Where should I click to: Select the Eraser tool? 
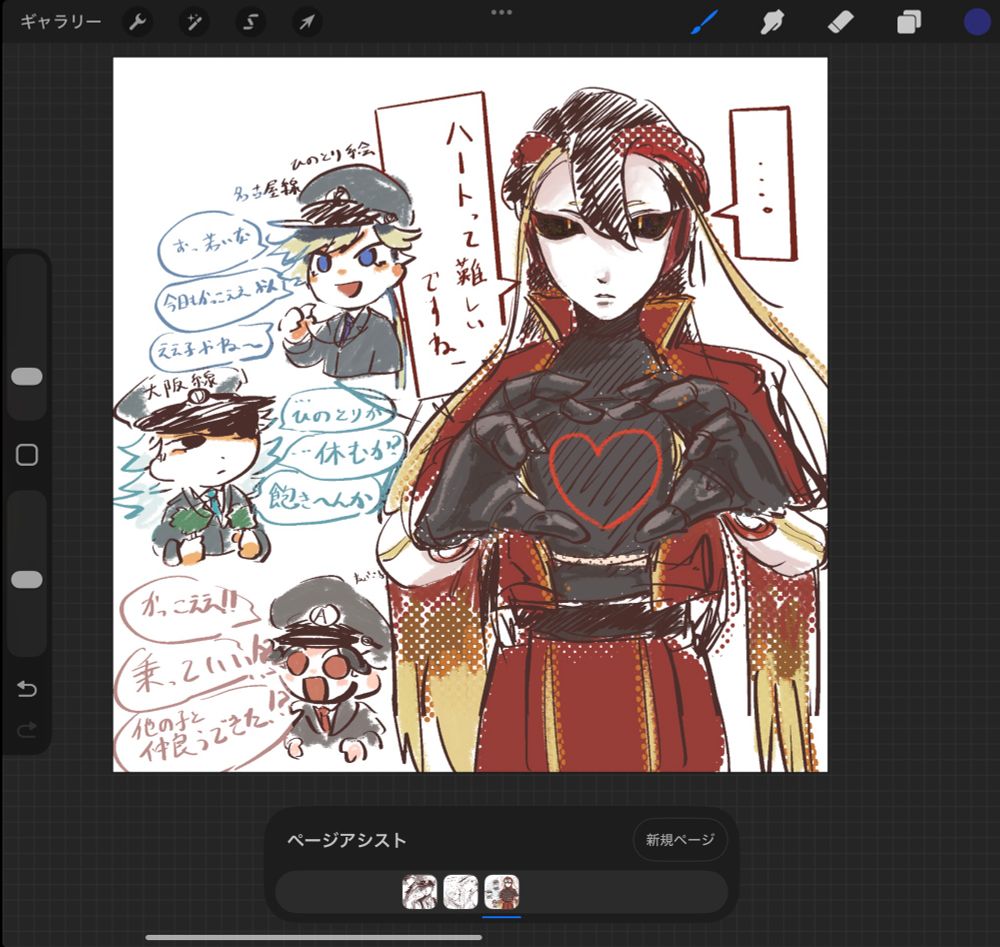(x=841, y=22)
